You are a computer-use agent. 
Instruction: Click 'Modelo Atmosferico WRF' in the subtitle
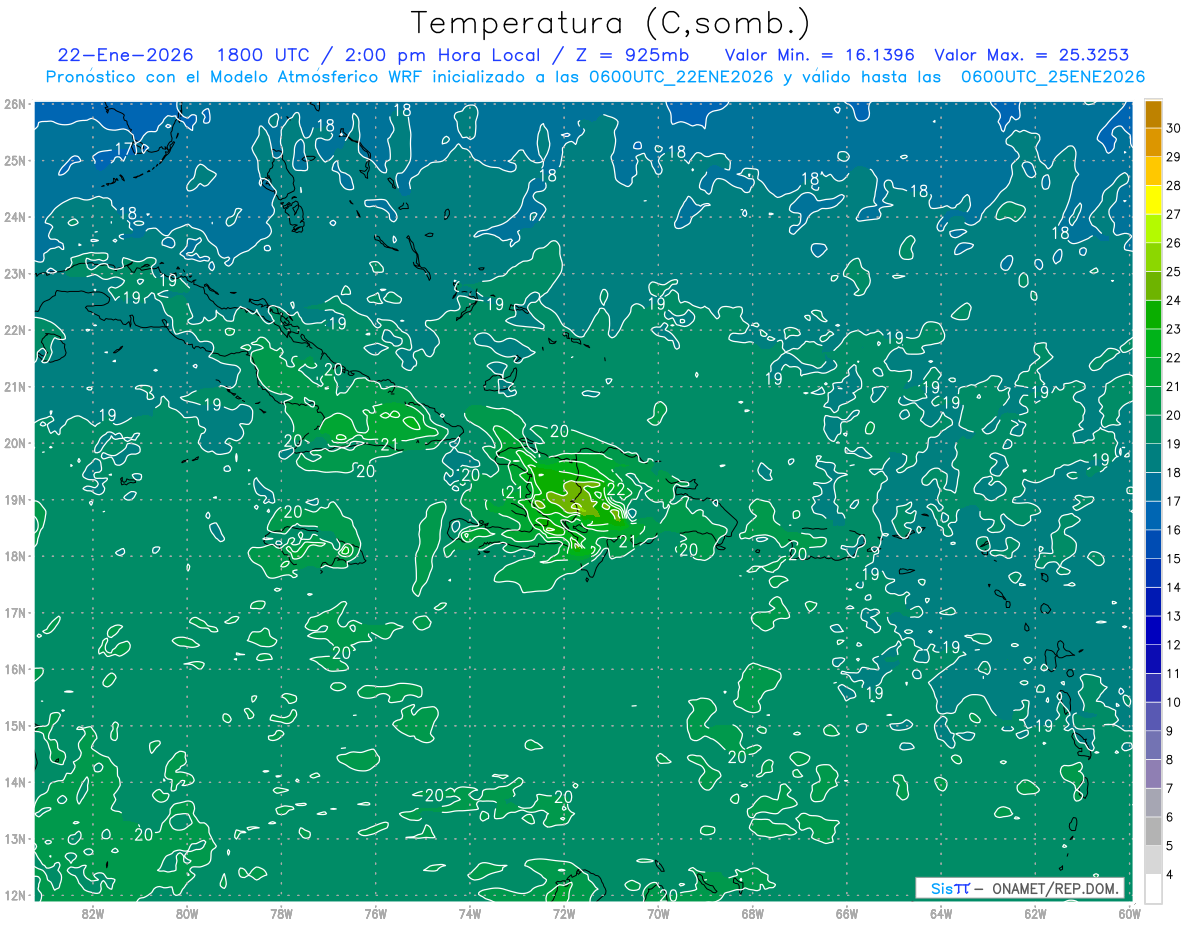[x=319, y=77]
